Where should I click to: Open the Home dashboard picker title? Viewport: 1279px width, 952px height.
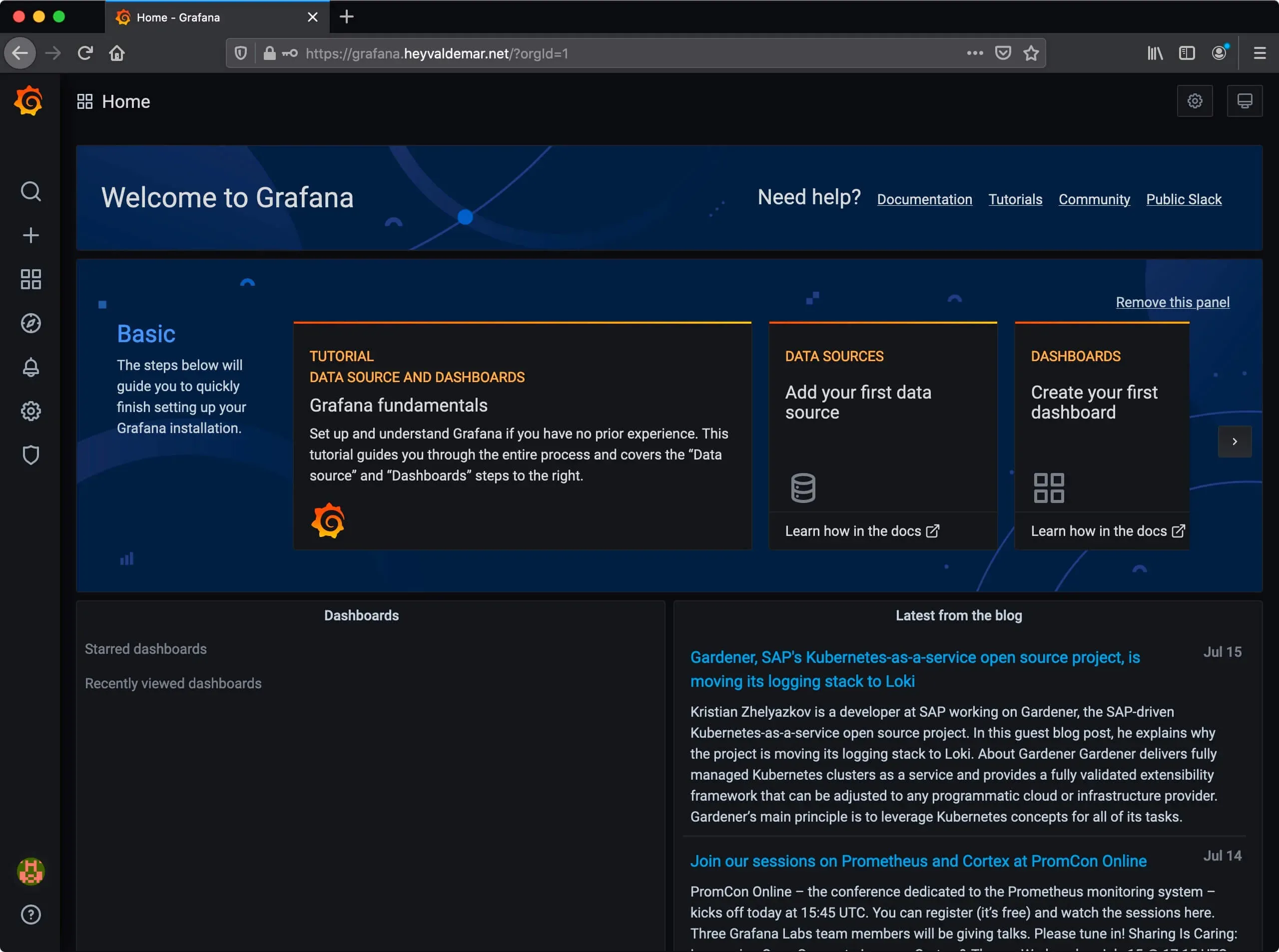[x=126, y=101]
